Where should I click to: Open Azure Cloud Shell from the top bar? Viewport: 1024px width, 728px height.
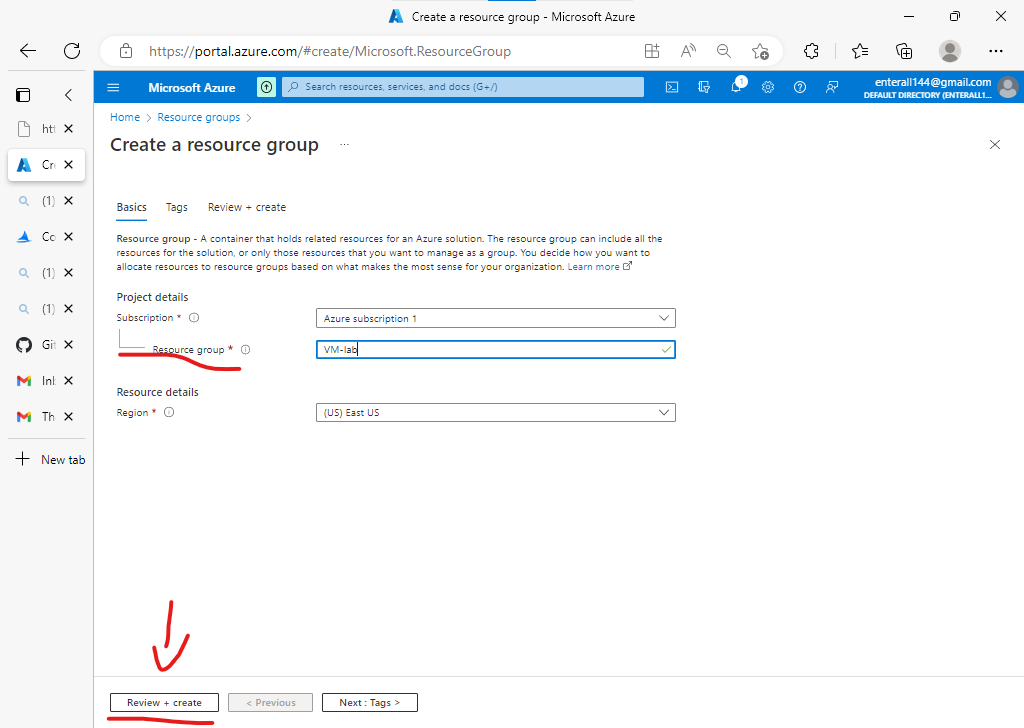click(x=671, y=88)
